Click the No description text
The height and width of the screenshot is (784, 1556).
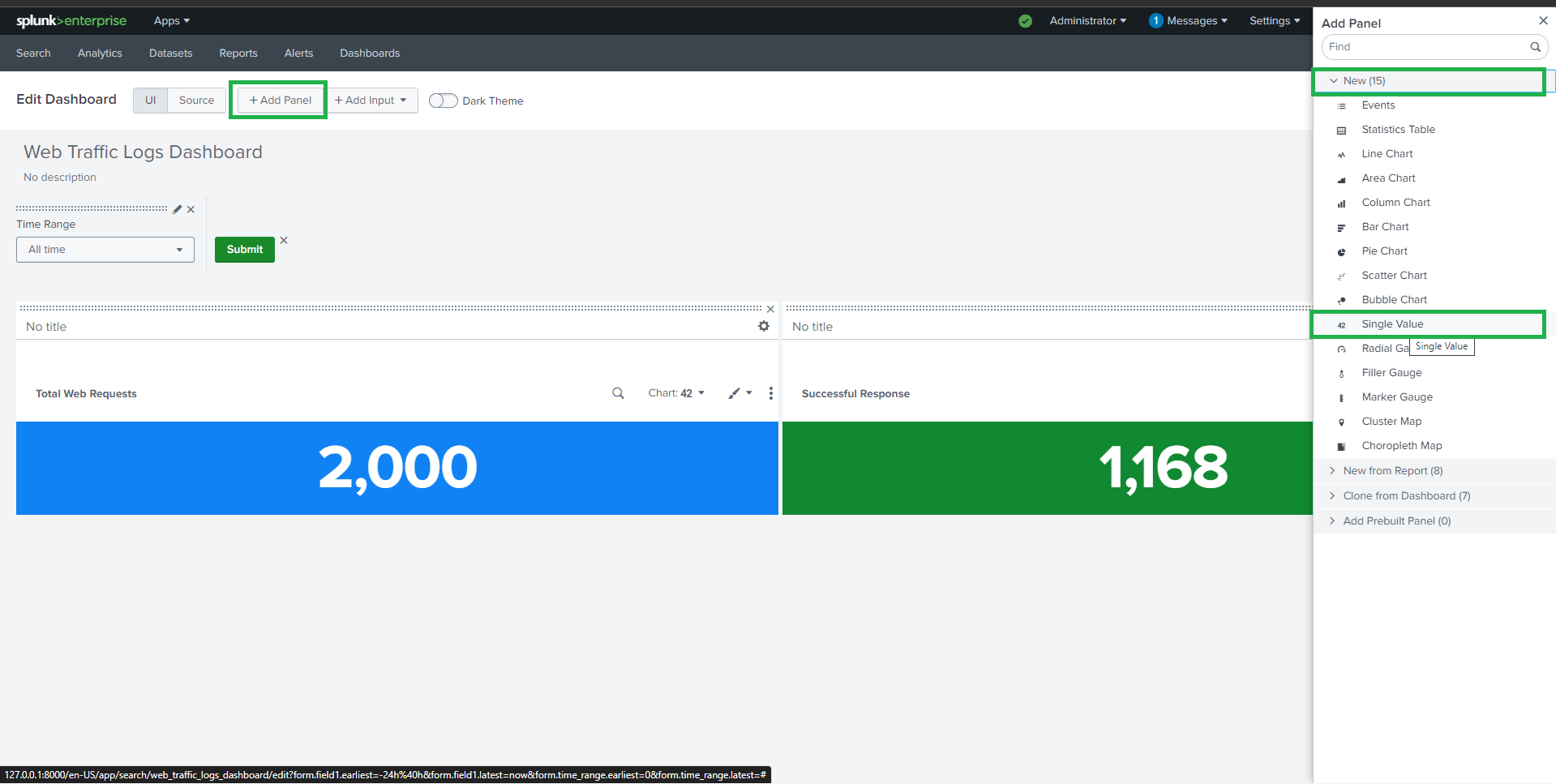coord(60,178)
